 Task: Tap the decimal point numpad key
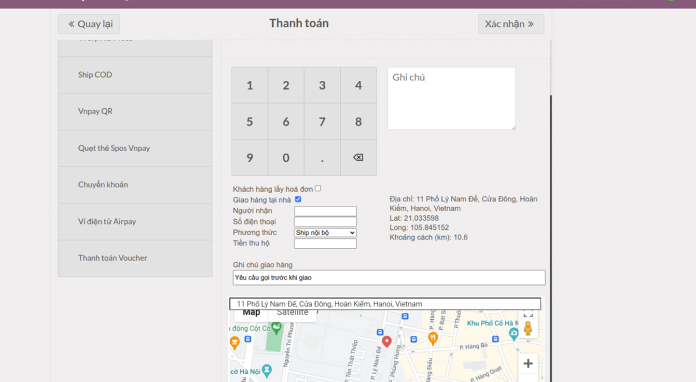click(x=322, y=158)
